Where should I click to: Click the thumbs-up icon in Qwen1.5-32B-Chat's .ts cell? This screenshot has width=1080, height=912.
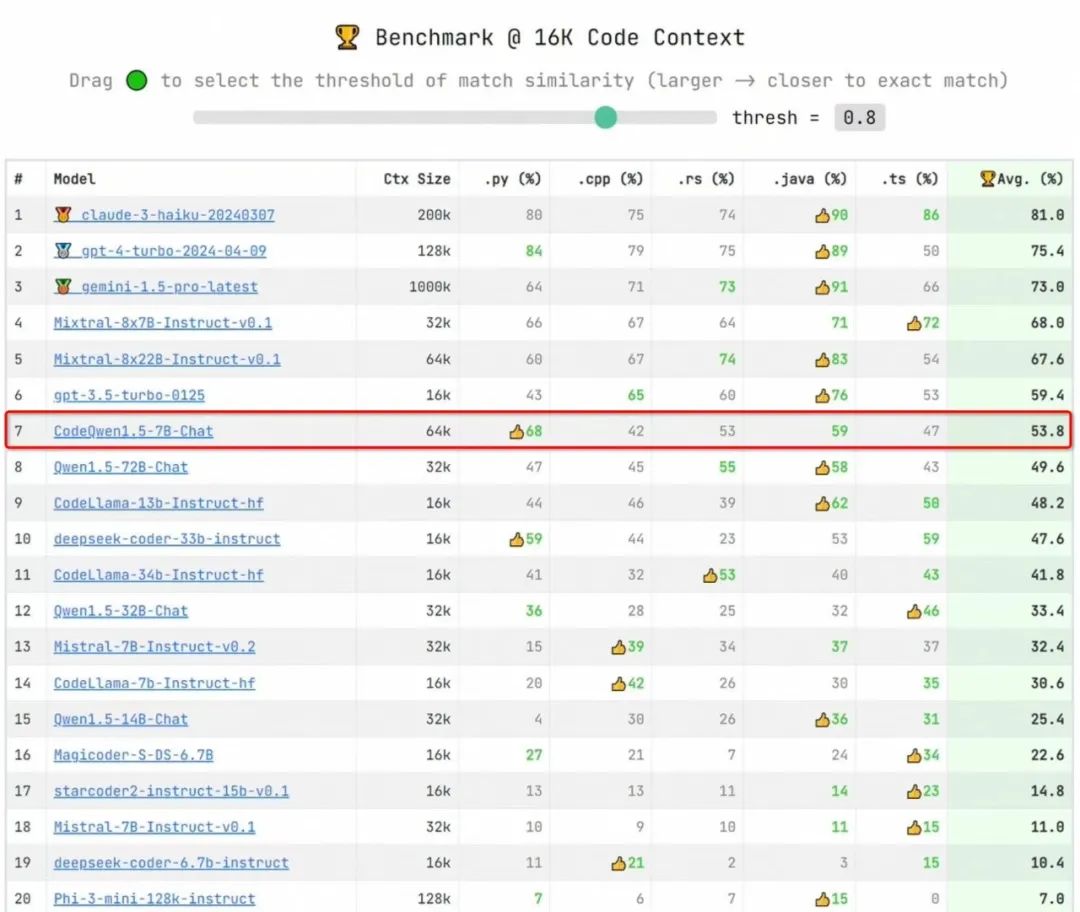pyautogui.click(x=914, y=612)
